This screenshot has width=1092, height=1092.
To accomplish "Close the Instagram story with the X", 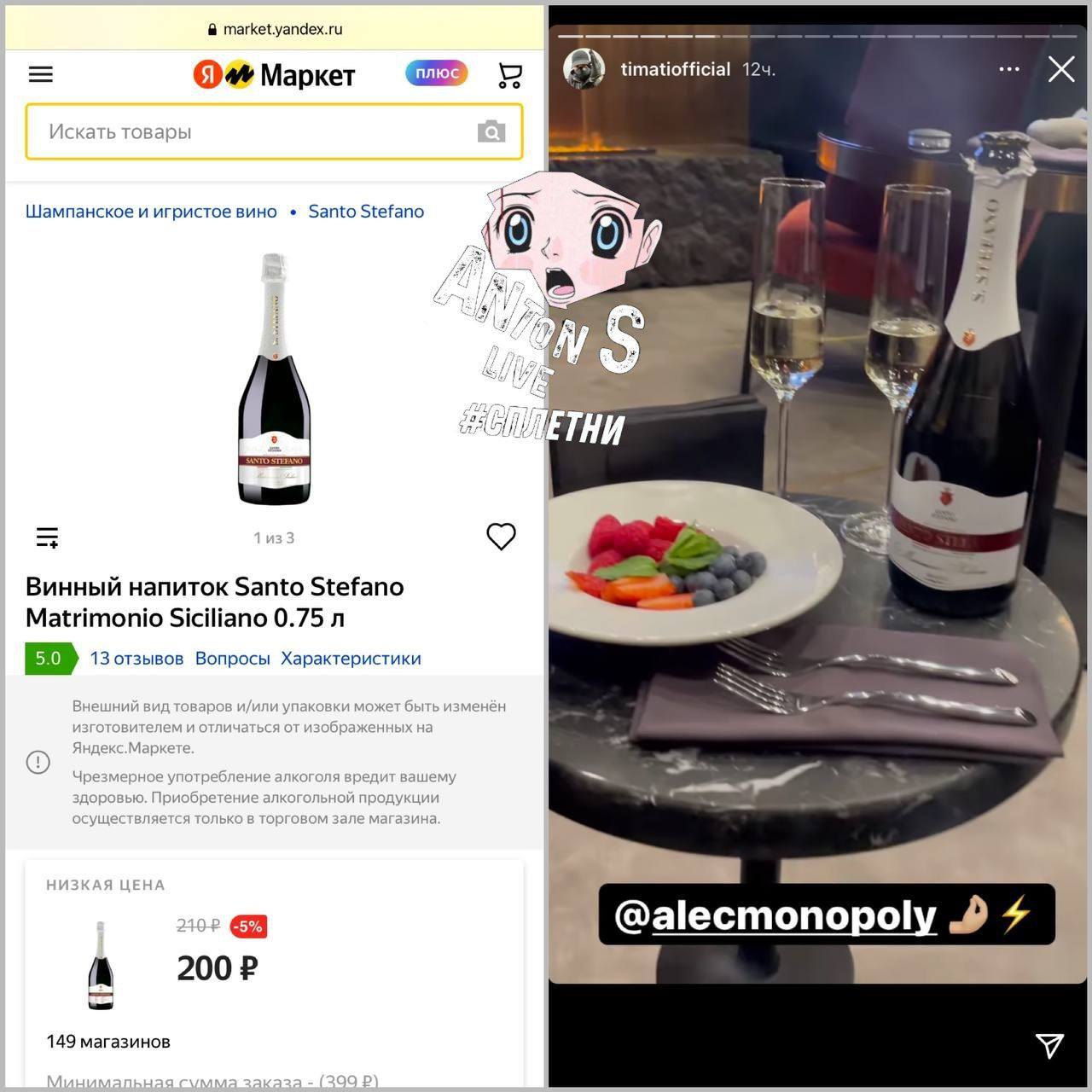I will (x=1061, y=69).
